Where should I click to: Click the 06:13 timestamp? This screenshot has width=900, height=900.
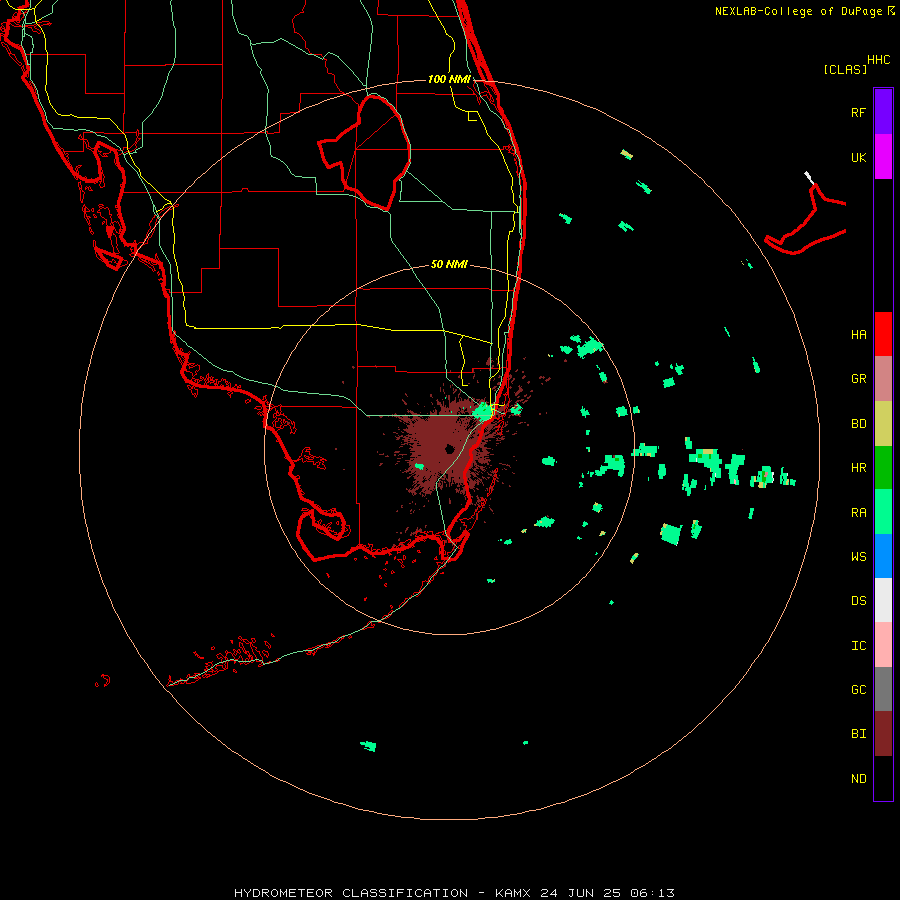(651, 893)
